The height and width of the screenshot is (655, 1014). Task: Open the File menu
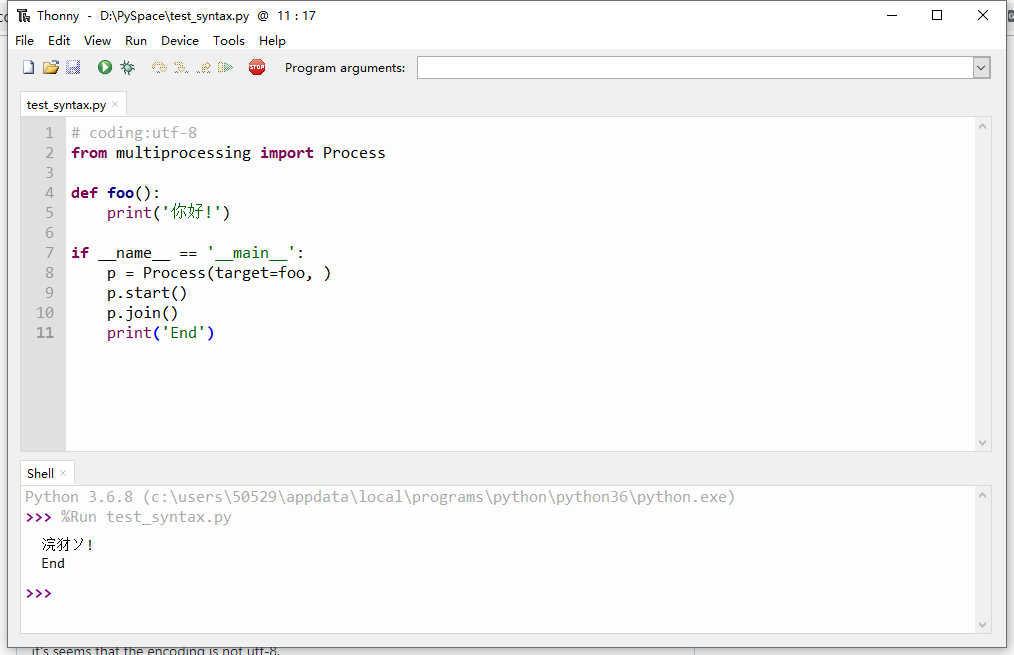click(x=24, y=40)
